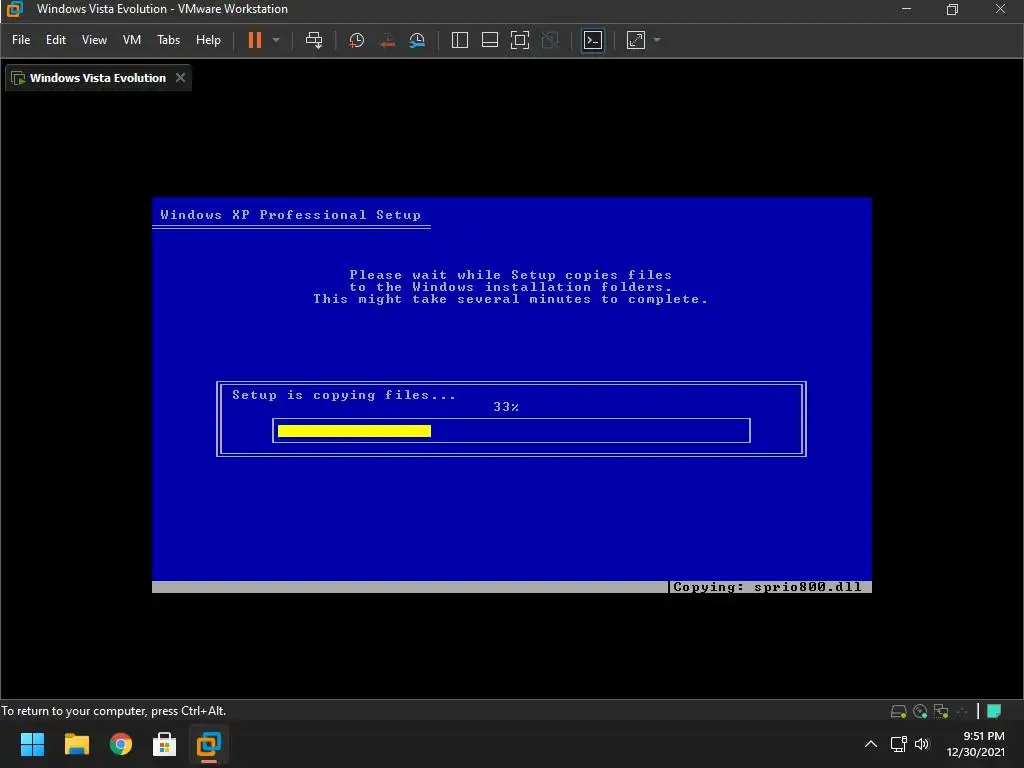Open the View menu
This screenshot has height=768, width=1024.
click(x=94, y=40)
